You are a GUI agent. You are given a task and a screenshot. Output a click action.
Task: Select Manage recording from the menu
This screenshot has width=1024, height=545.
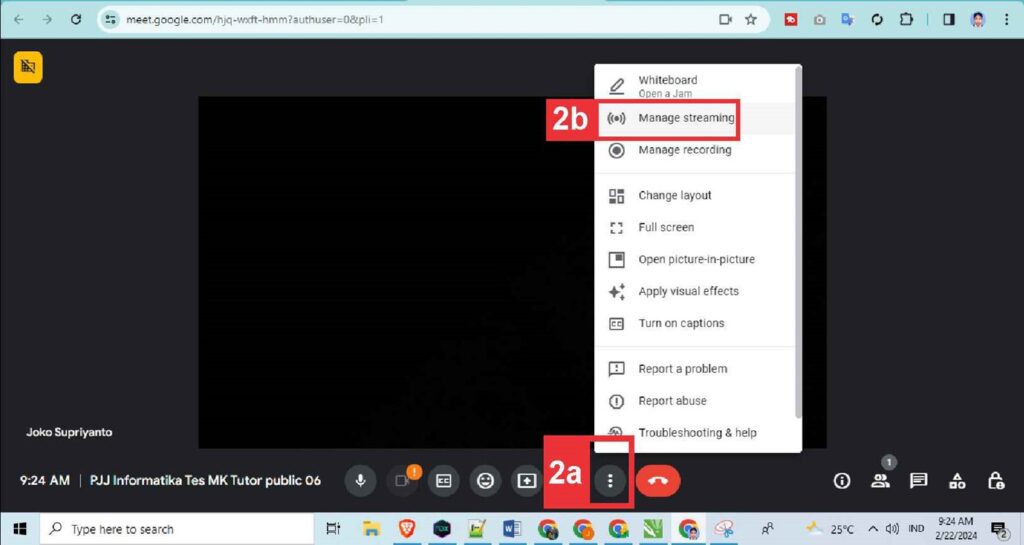click(x=684, y=150)
